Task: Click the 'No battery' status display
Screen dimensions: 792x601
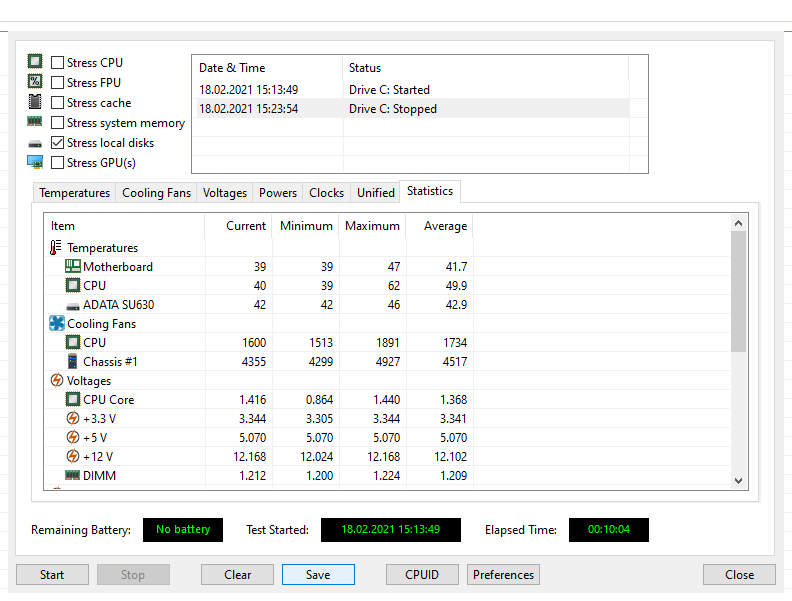Action: pos(183,530)
